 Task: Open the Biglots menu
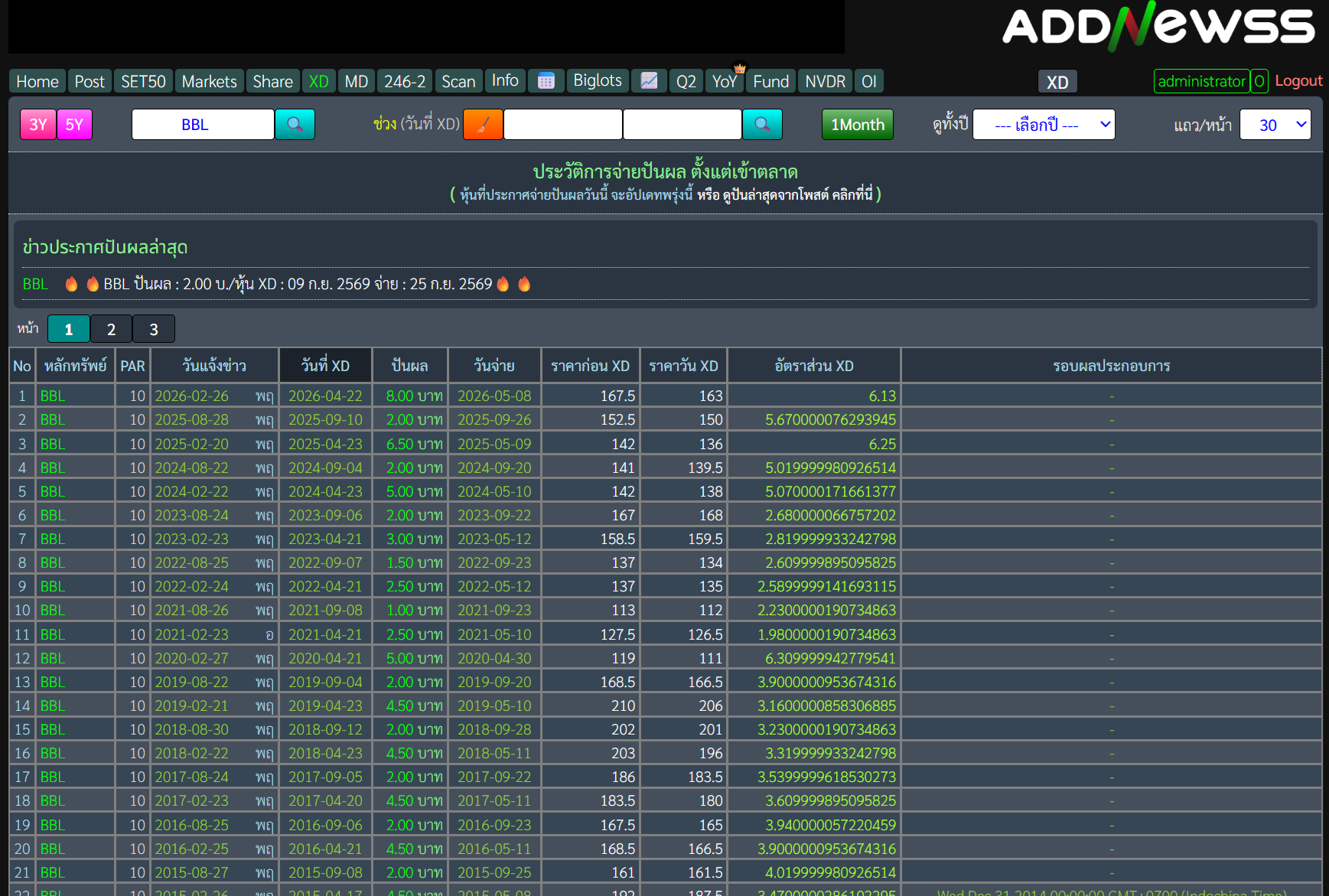pyautogui.click(x=598, y=81)
